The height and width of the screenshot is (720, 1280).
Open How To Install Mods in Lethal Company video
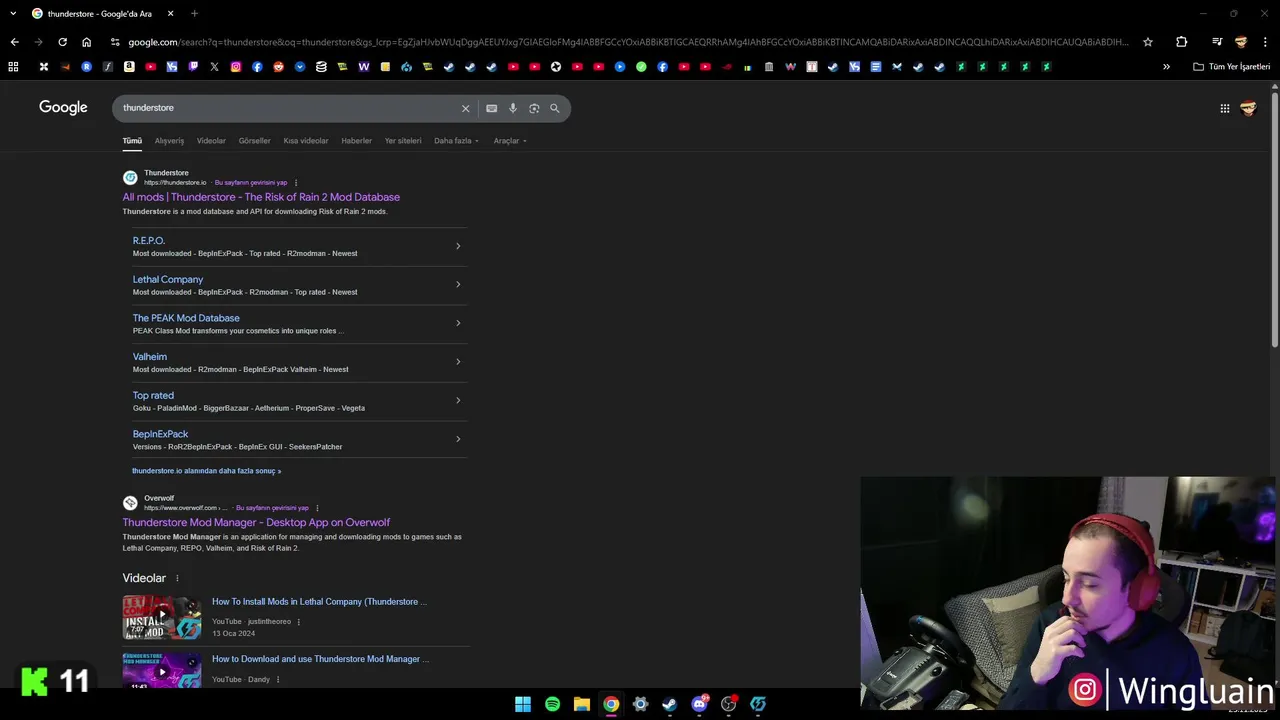click(x=319, y=602)
